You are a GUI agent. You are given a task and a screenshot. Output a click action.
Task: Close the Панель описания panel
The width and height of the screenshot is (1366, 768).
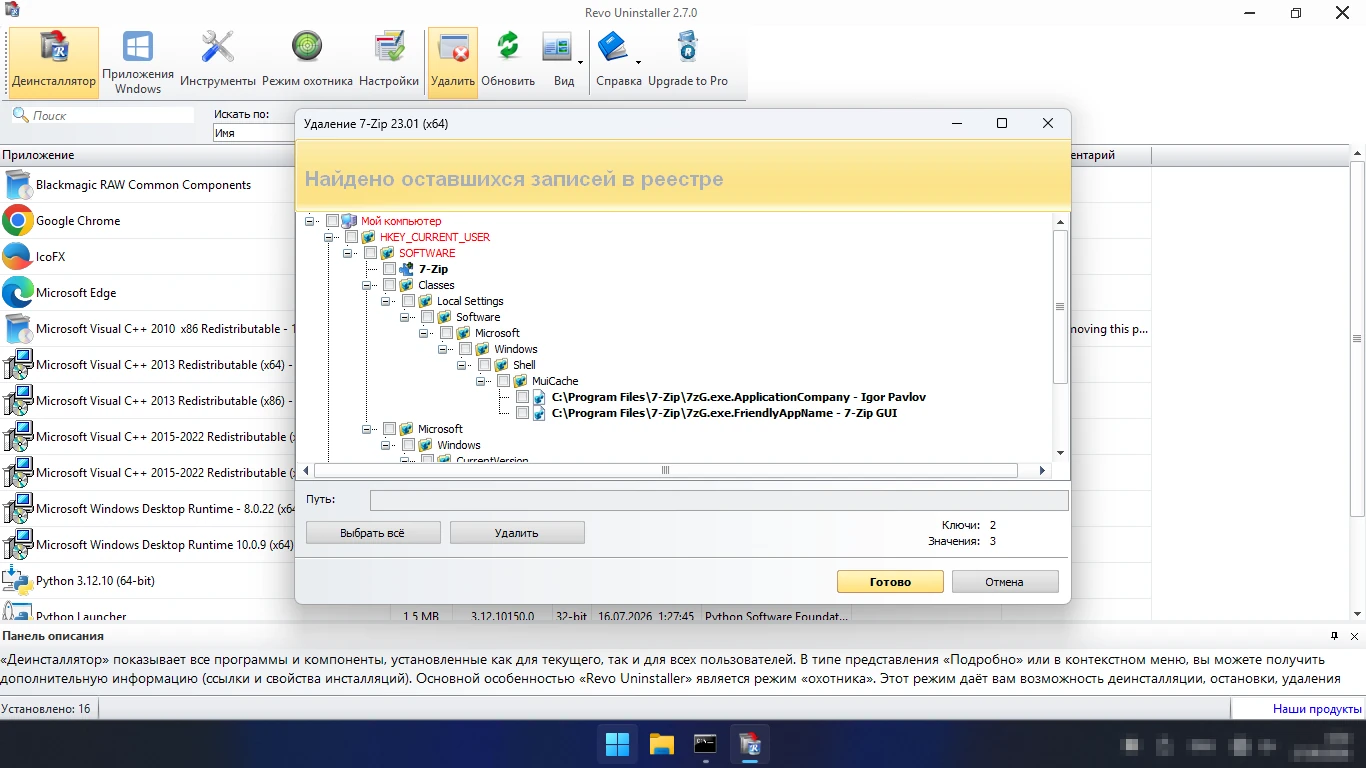pos(1355,636)
